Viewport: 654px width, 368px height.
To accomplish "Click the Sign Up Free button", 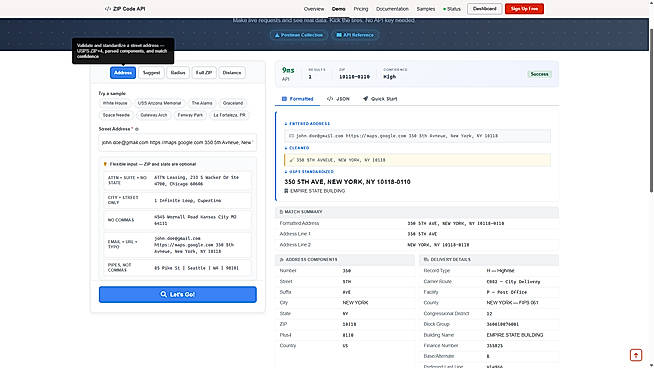I will (x=524, y=9).
